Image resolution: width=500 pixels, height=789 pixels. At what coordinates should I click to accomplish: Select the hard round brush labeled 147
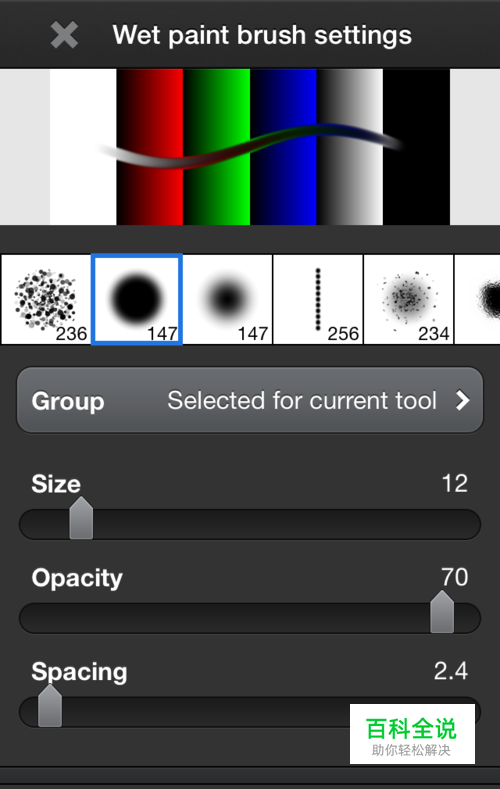pyautogui.click(x=137, y=299)
